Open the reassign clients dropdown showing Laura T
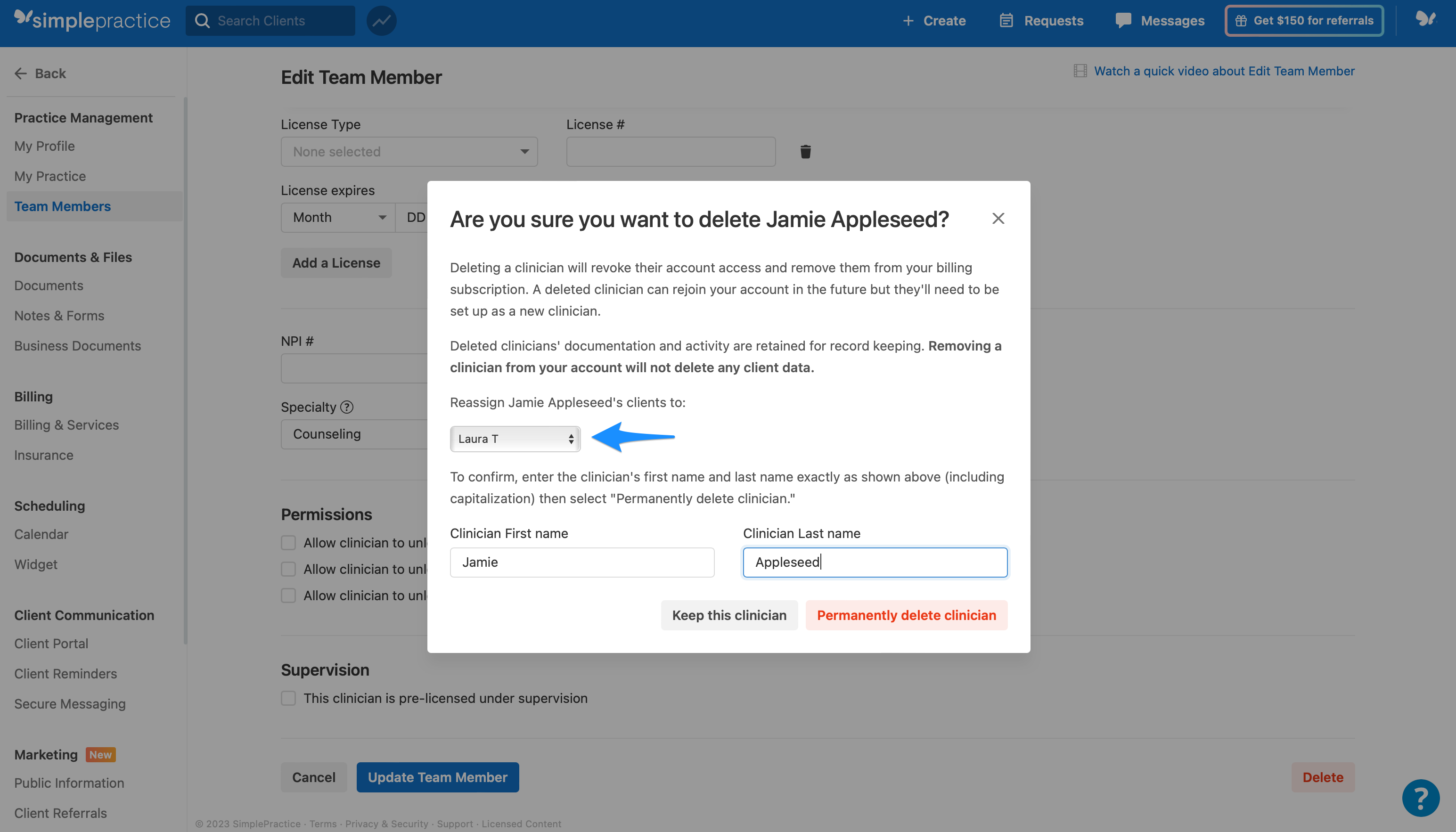This screenshot has height=832, width=1456. 515,438
